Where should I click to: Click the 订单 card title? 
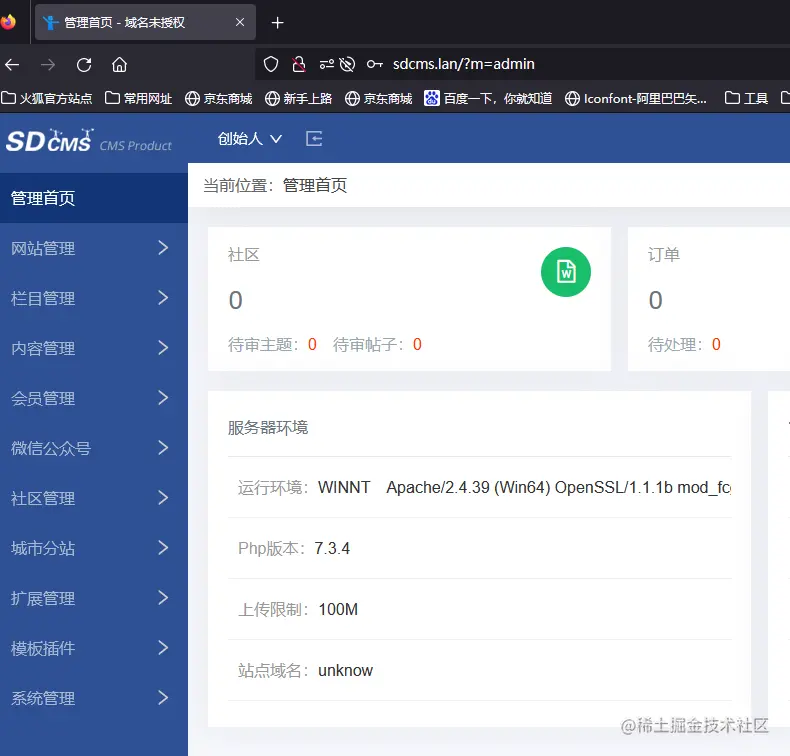(x=664, y=254)
